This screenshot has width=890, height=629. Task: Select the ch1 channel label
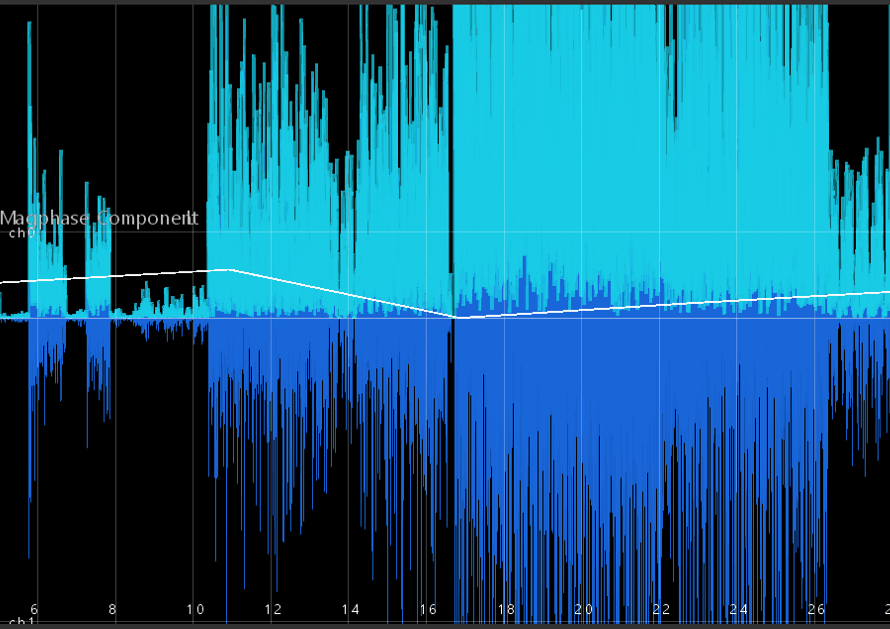pyautogui.click(x=22, y=622)
